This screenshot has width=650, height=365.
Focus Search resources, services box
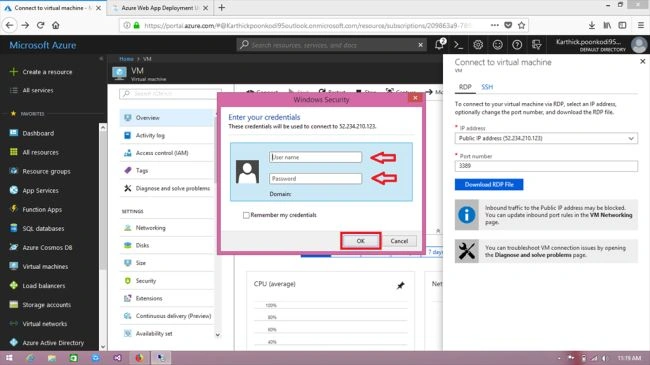tap(332, 45)
